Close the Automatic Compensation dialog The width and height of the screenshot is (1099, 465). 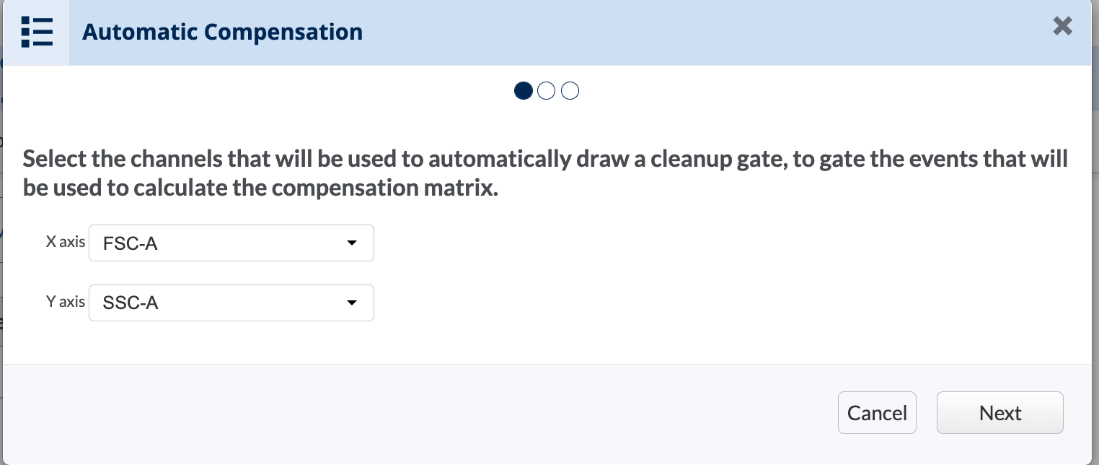click(1063, 27)
